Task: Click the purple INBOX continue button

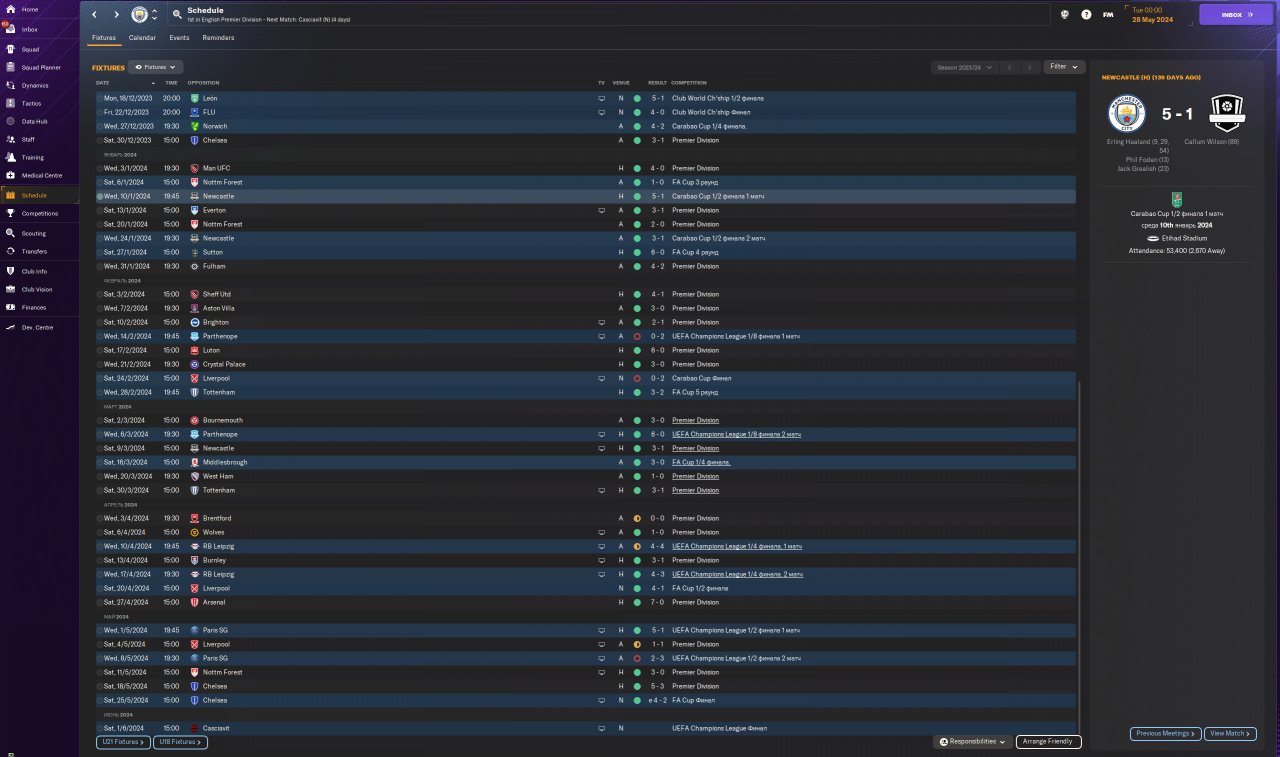Action: coord(1237,15)
